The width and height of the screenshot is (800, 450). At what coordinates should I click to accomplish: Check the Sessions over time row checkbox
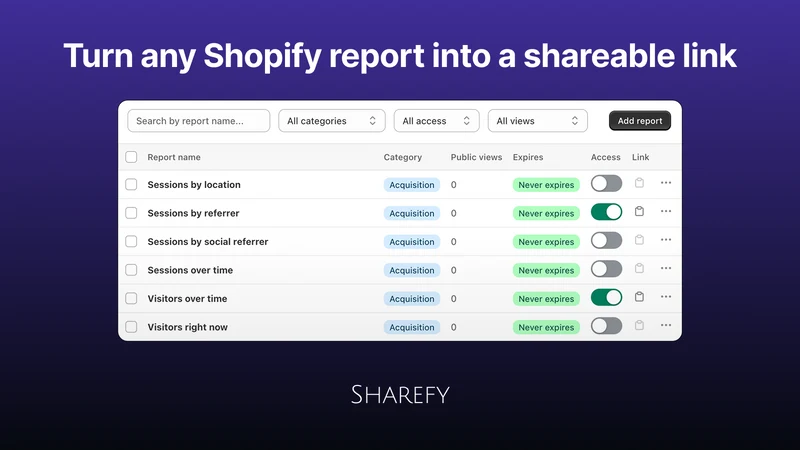pos(131,270)
